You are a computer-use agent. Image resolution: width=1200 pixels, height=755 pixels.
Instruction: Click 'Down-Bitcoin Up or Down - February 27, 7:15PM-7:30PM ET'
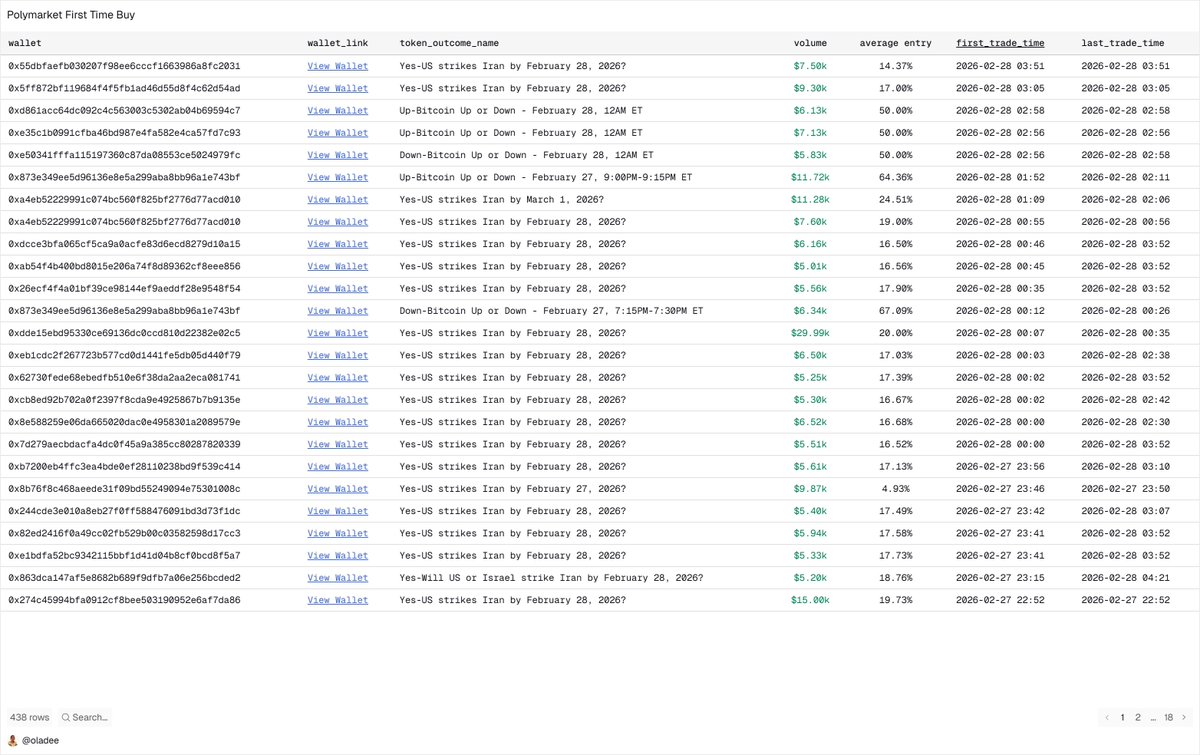click(551, 311)
